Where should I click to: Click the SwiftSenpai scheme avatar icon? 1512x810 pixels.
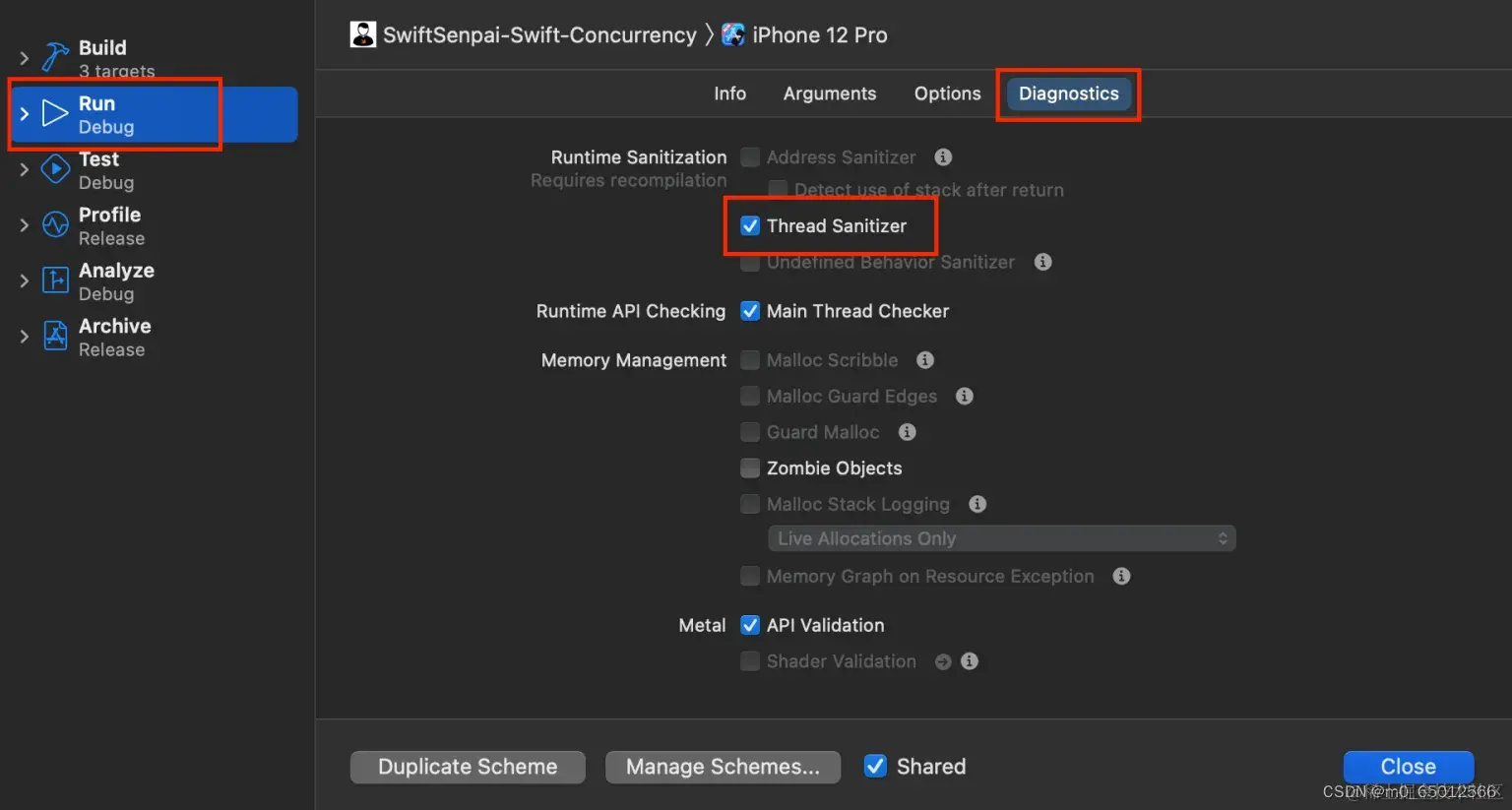pos(363,34)
